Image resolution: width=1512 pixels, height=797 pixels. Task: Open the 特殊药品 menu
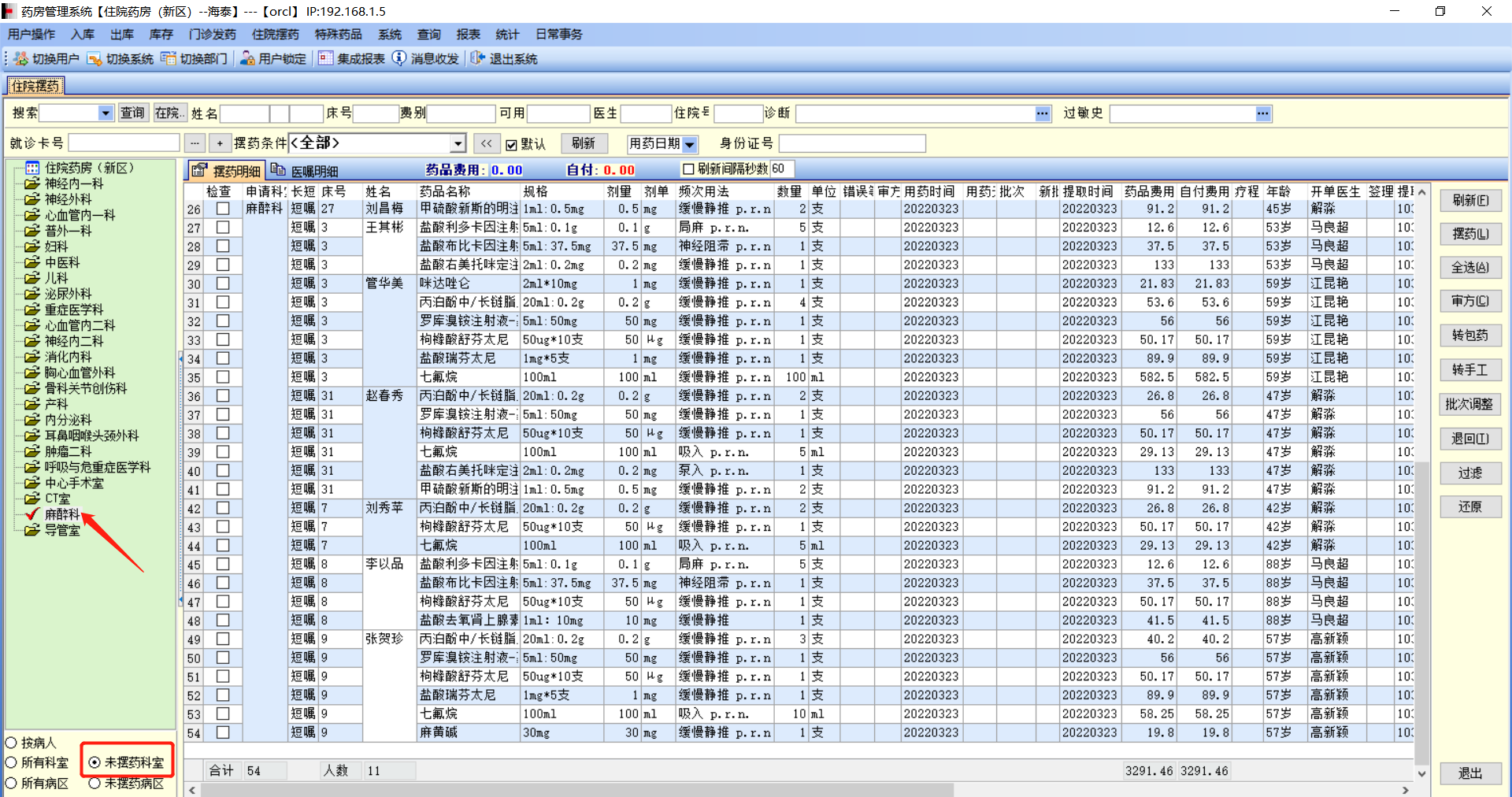tap(339, 35)
